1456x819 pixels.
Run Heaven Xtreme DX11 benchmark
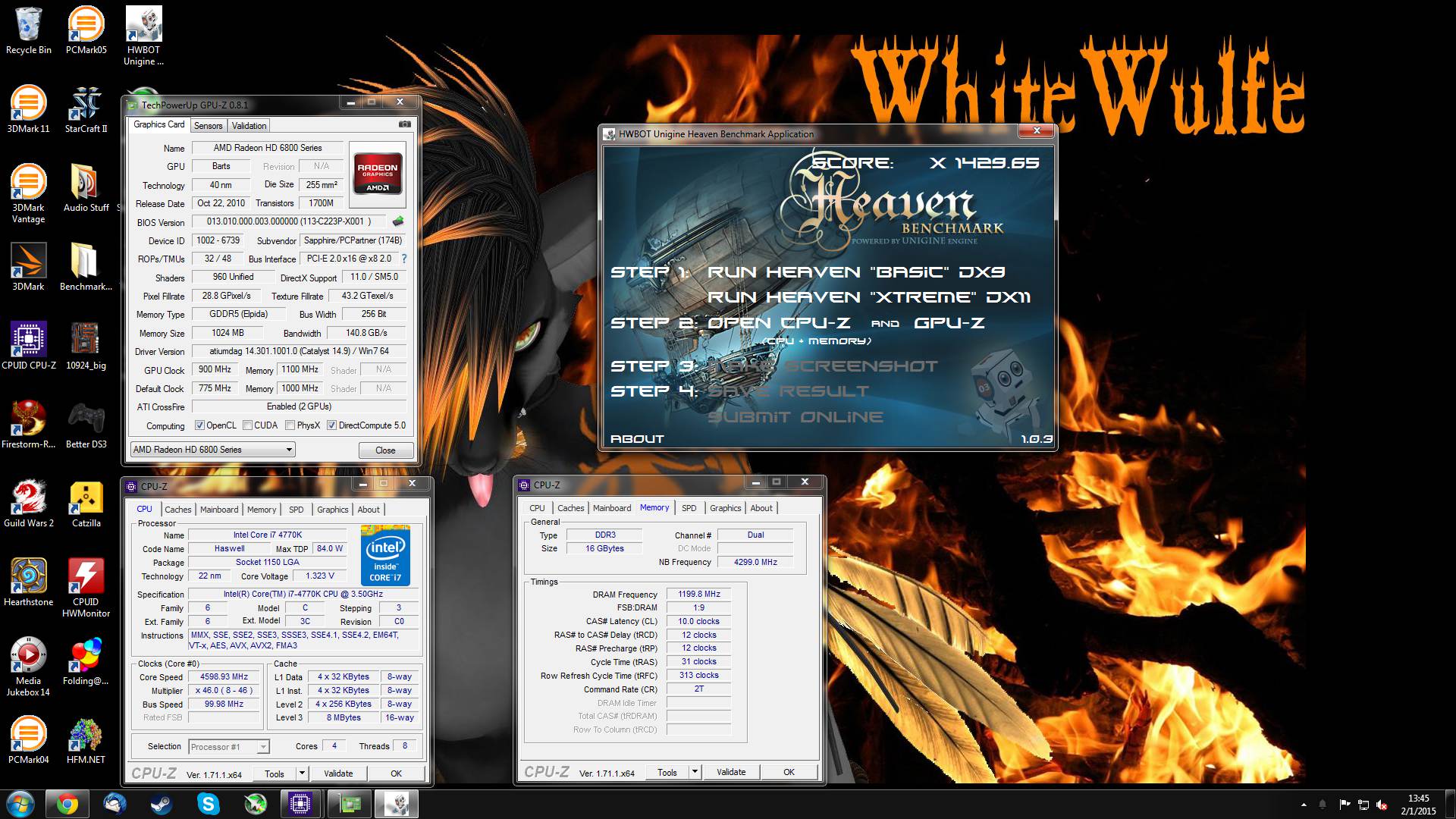tap(869, 297)
